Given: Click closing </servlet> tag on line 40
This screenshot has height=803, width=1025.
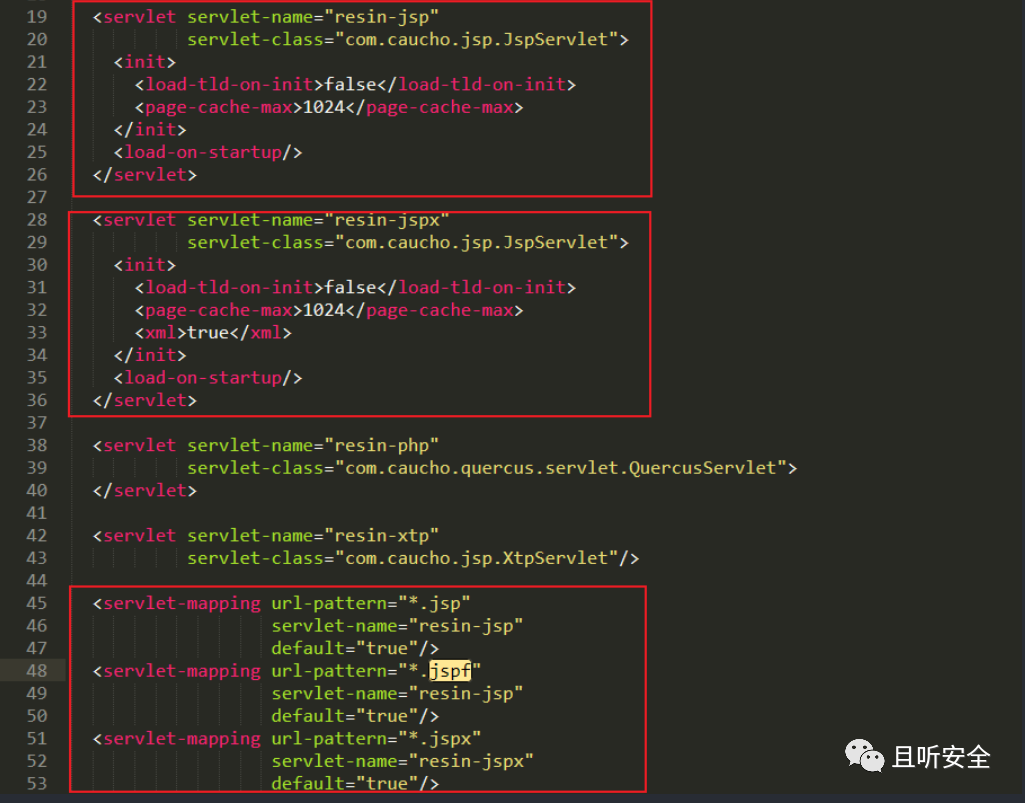Looking at the screenshot, I should pos(144,490).
